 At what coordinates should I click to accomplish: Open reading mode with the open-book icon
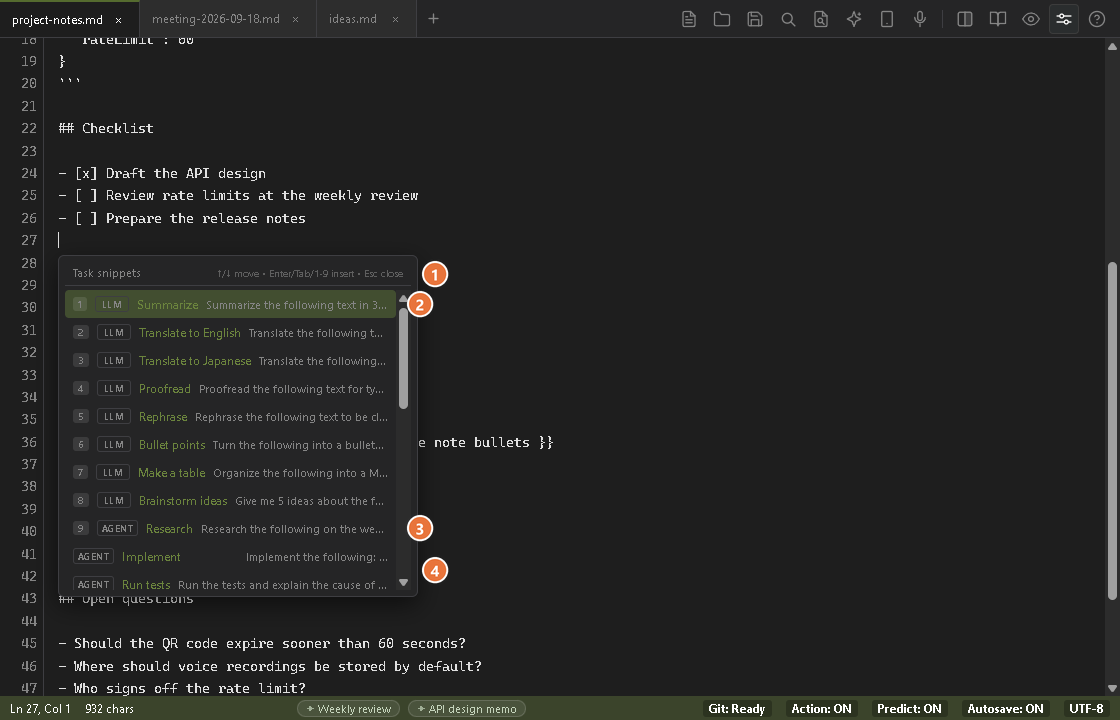point(997,19)
